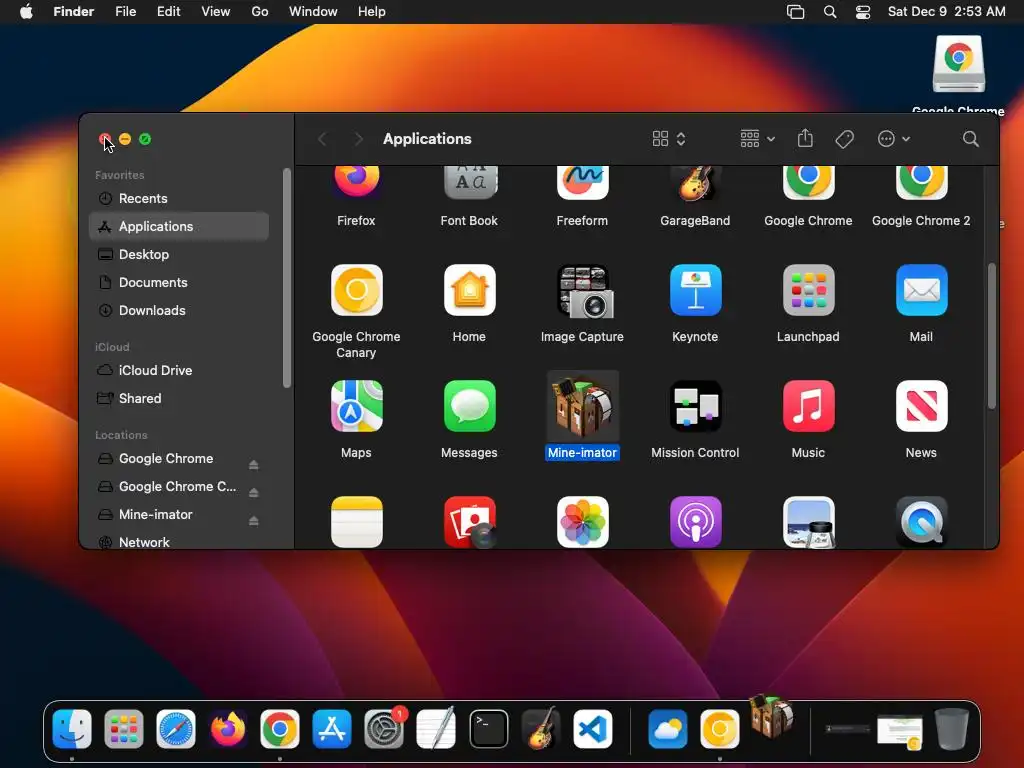Select the News app icon
Image resolution: width=1024 pixels, height=768 pixels.
(921, 406)
